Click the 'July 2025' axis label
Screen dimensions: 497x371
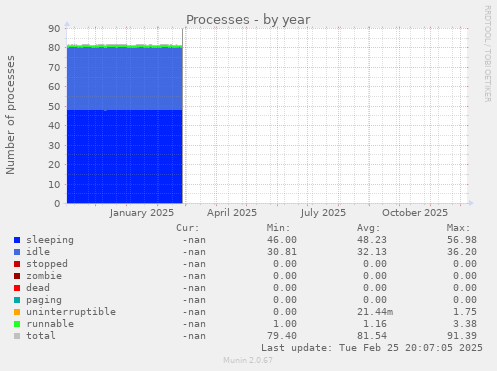tap(323, 213)
